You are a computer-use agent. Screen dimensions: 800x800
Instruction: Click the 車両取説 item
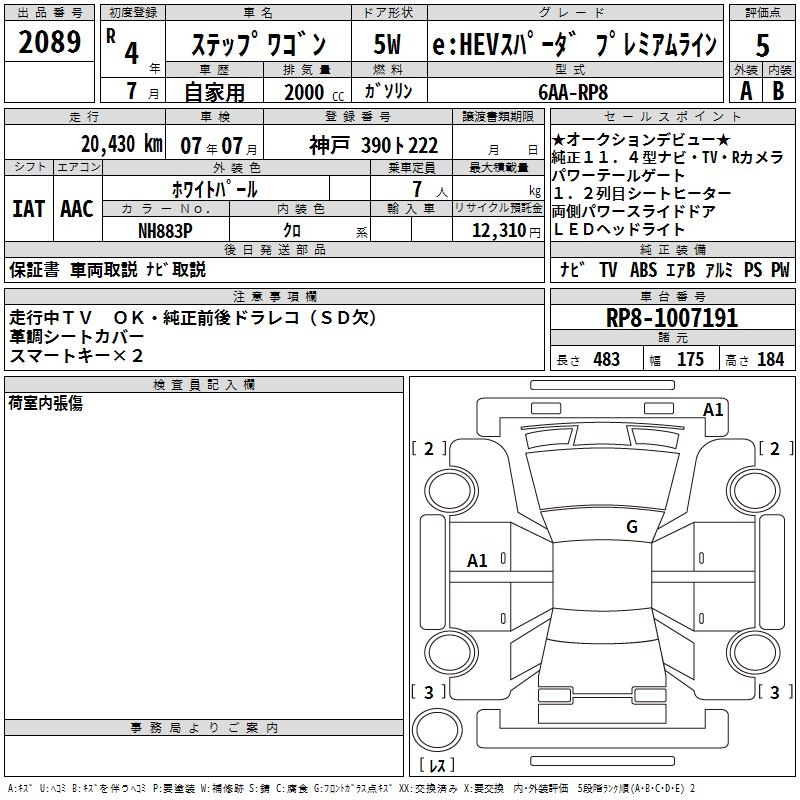tap(104, 269)
